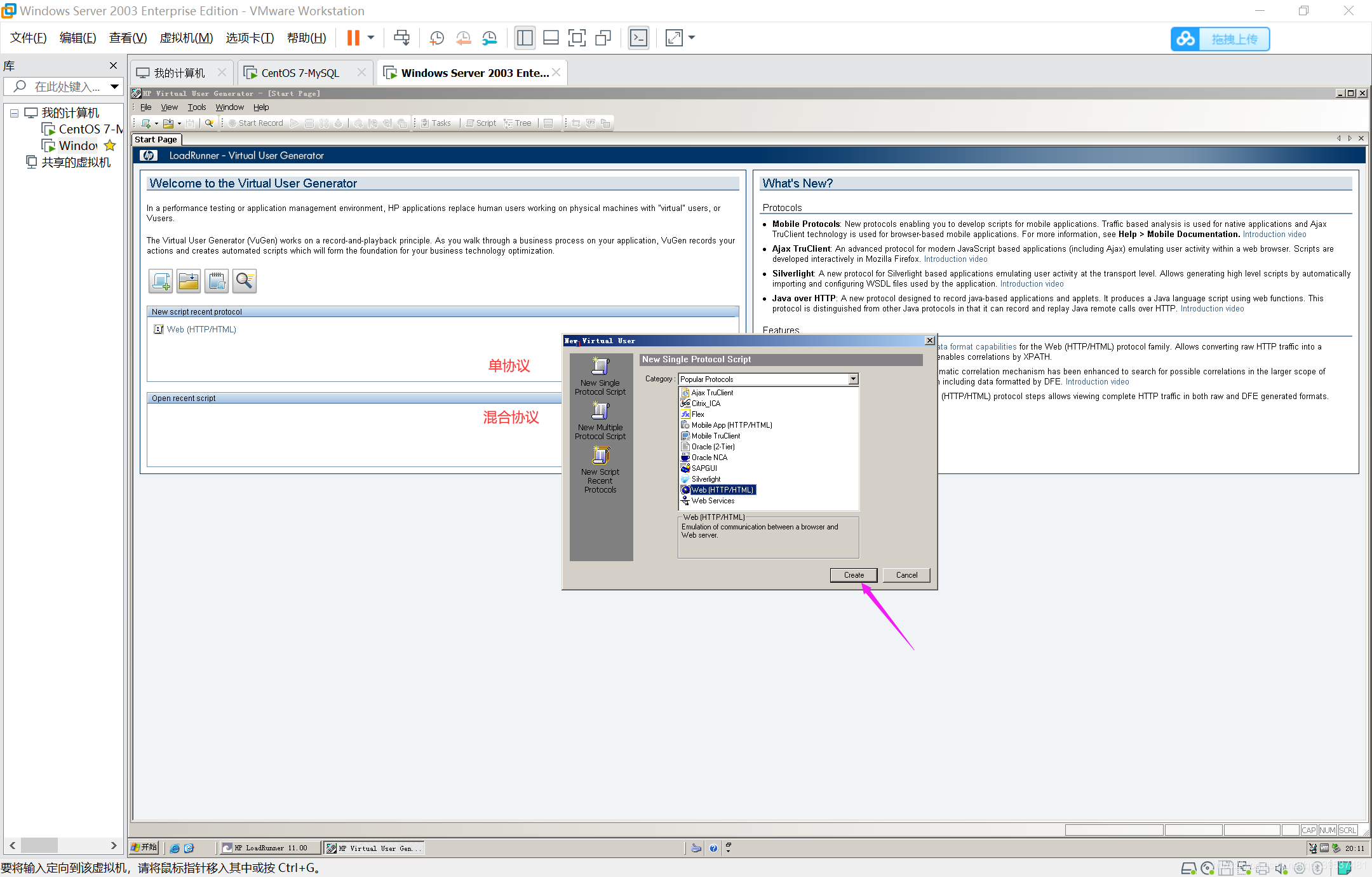Click the Open Script folder toolbar icon
This screenshot has height=877, width=1372.
pyautogui.click(x=168, y=123)
